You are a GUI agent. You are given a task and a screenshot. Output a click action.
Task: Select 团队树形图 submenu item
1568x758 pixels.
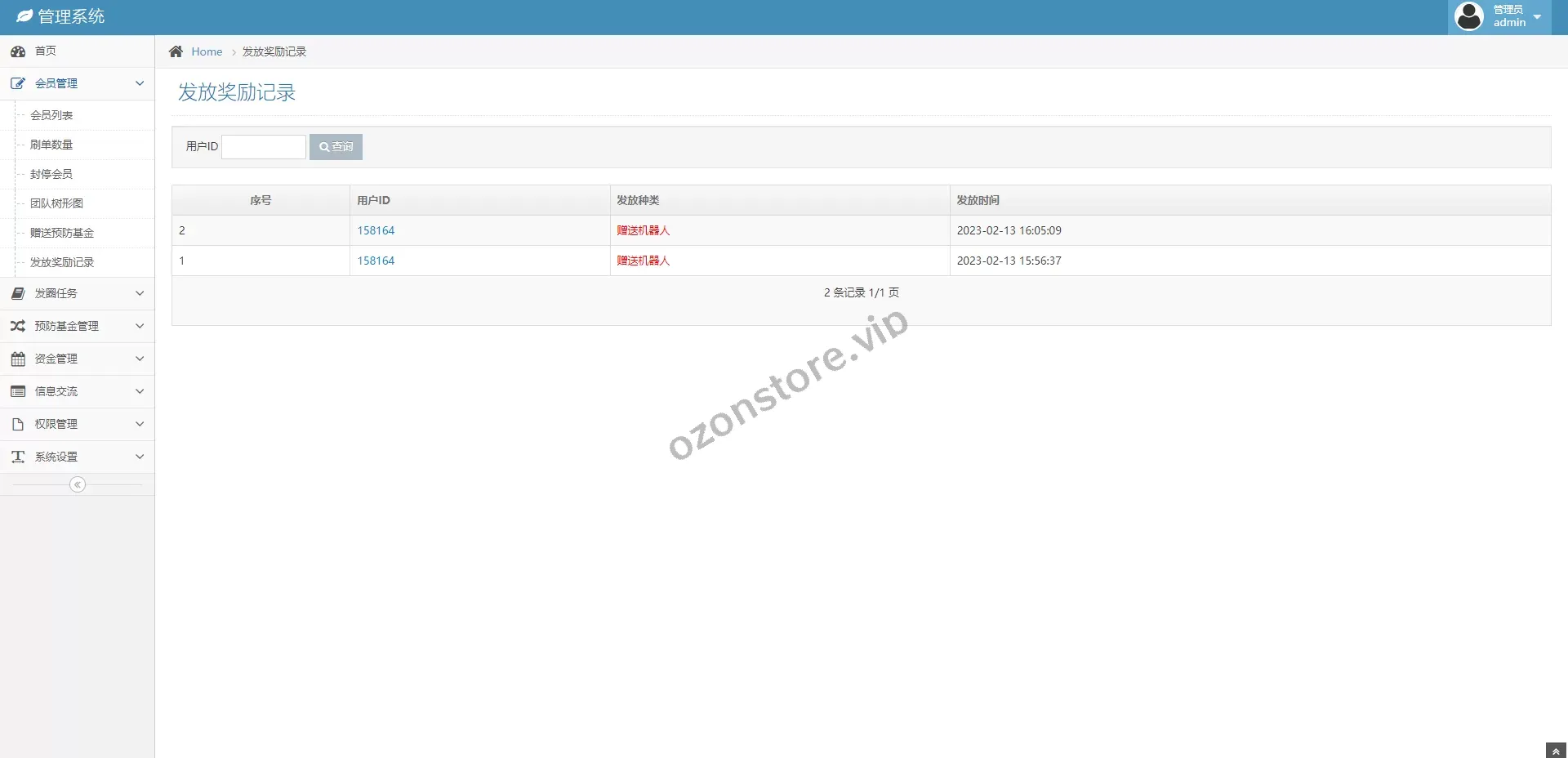point(56,203)
